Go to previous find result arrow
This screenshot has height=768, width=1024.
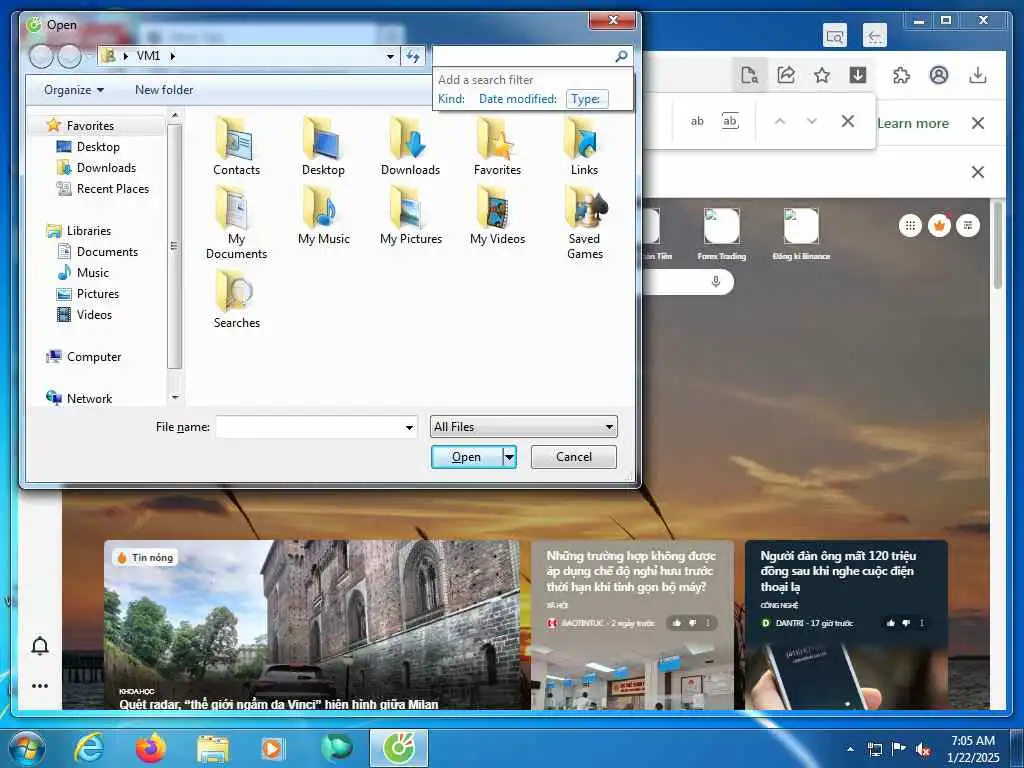[780, 121]
